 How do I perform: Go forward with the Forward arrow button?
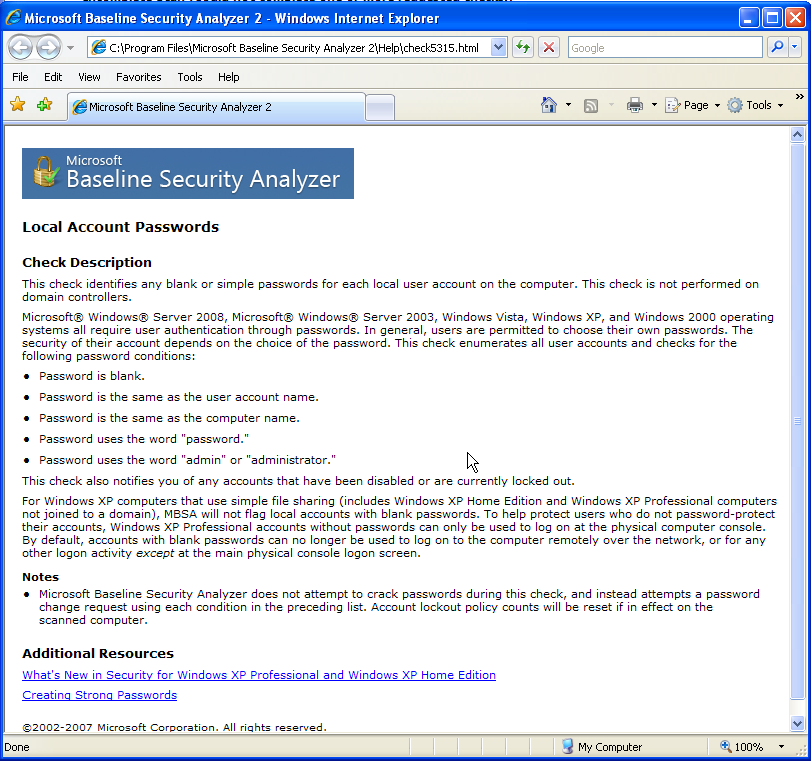(x=49, y=48)
